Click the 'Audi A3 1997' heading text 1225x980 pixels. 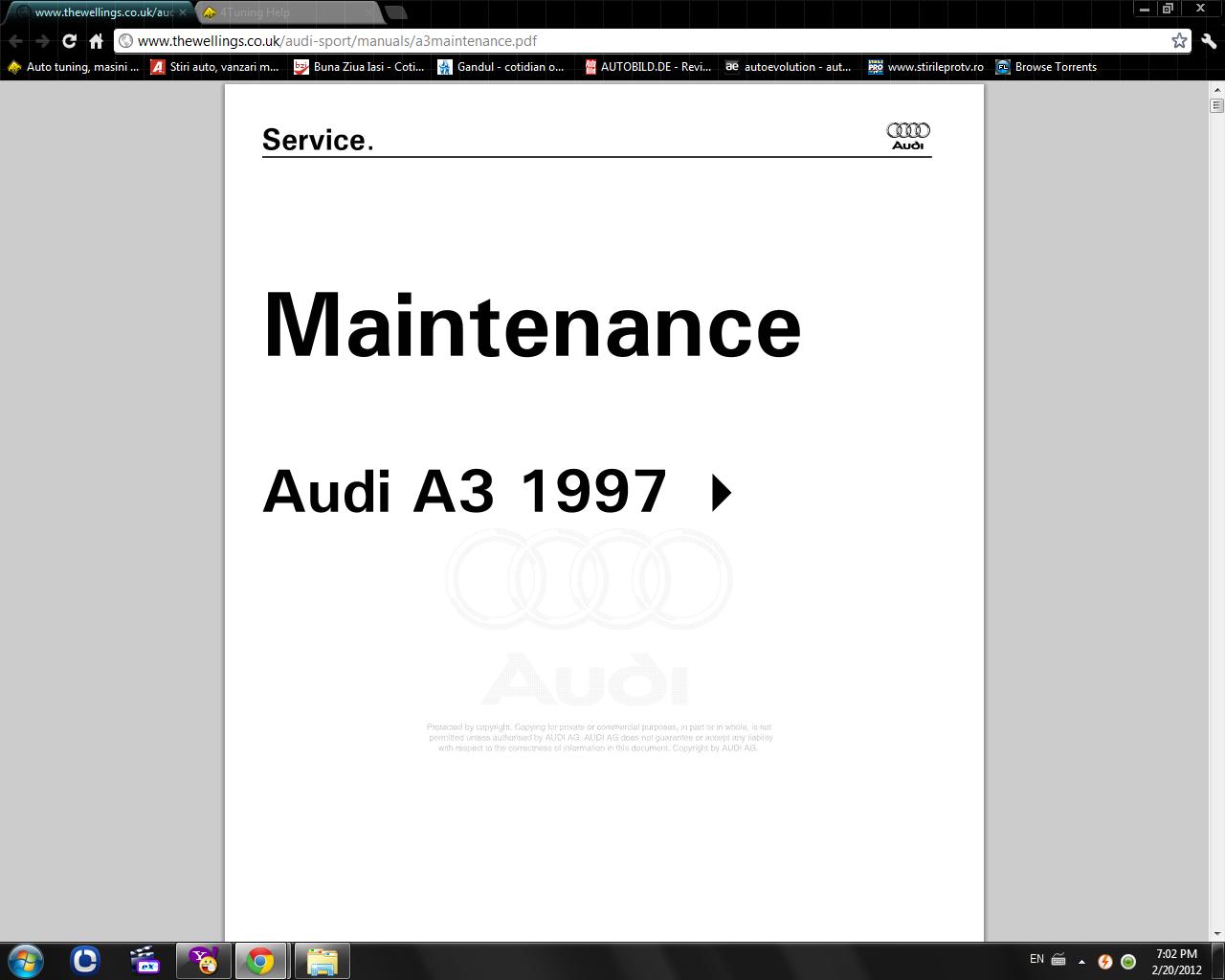(x=464, y=492)
